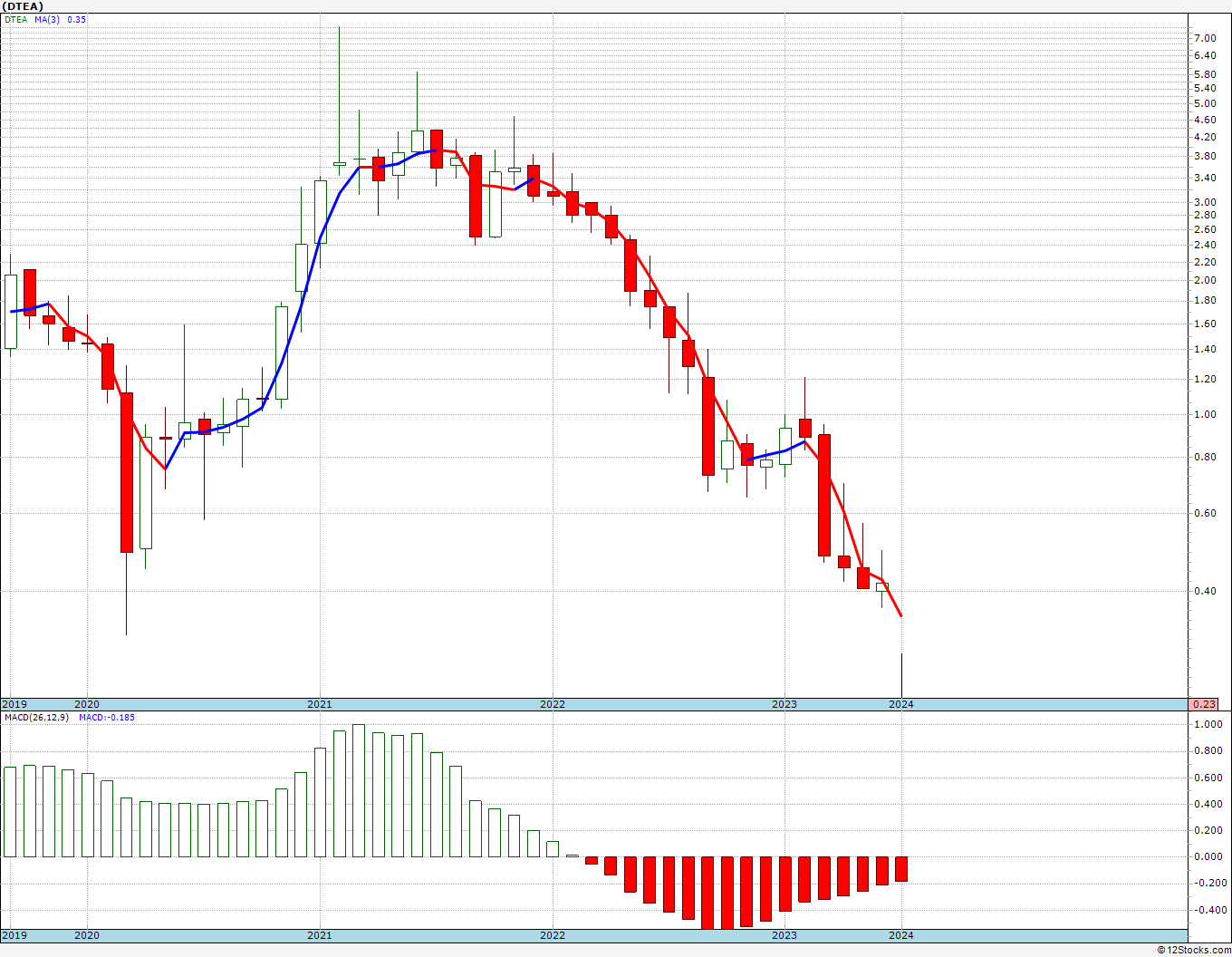The image size is (1232, 957).
Task: Click the red 0.23 last price tag
Action: pyautogui.click(x=1204, y=704)
